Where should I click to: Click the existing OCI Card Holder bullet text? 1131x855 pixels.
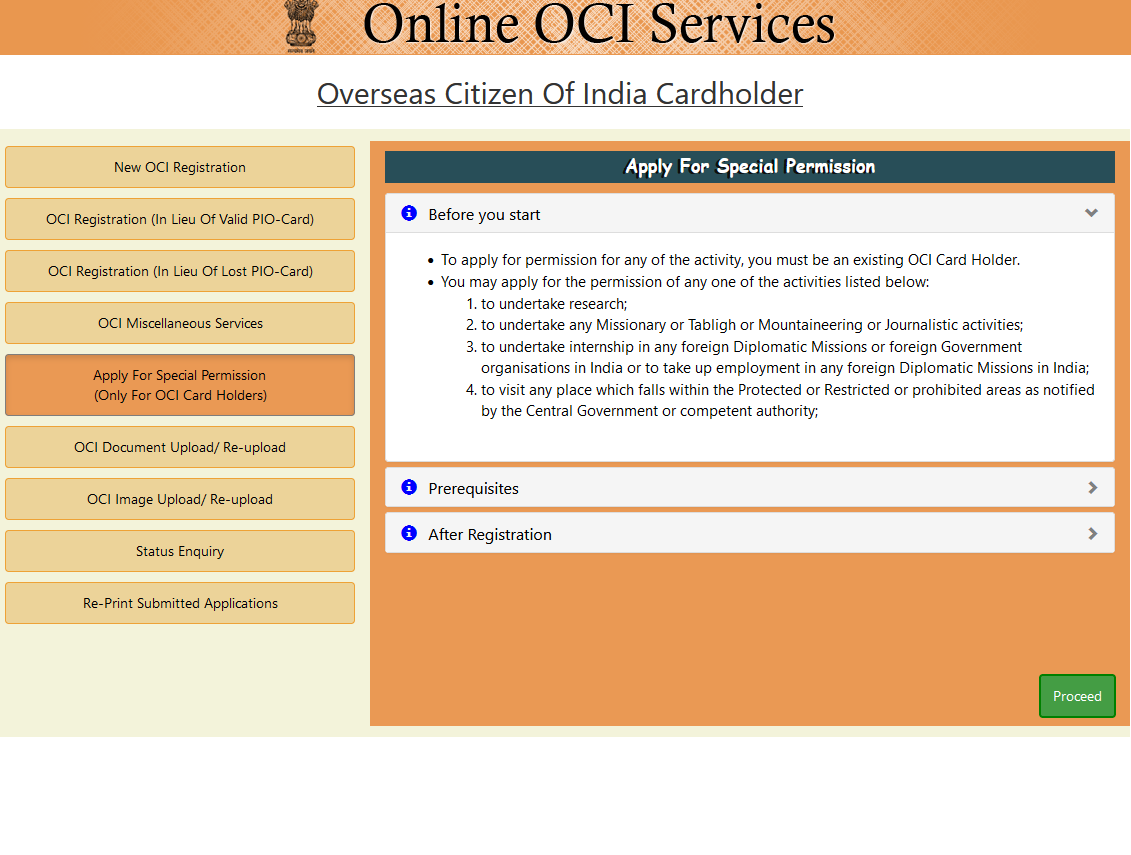pos(730,260)
